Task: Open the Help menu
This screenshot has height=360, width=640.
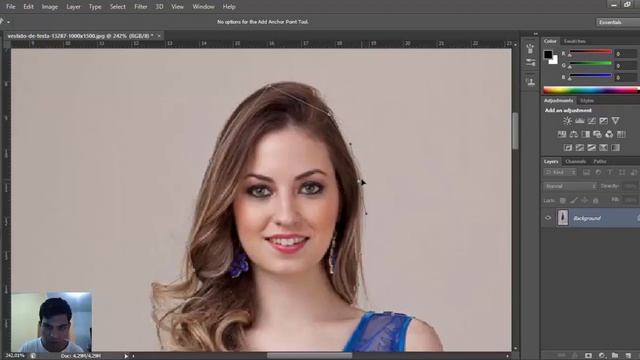Action: [229, 7]
